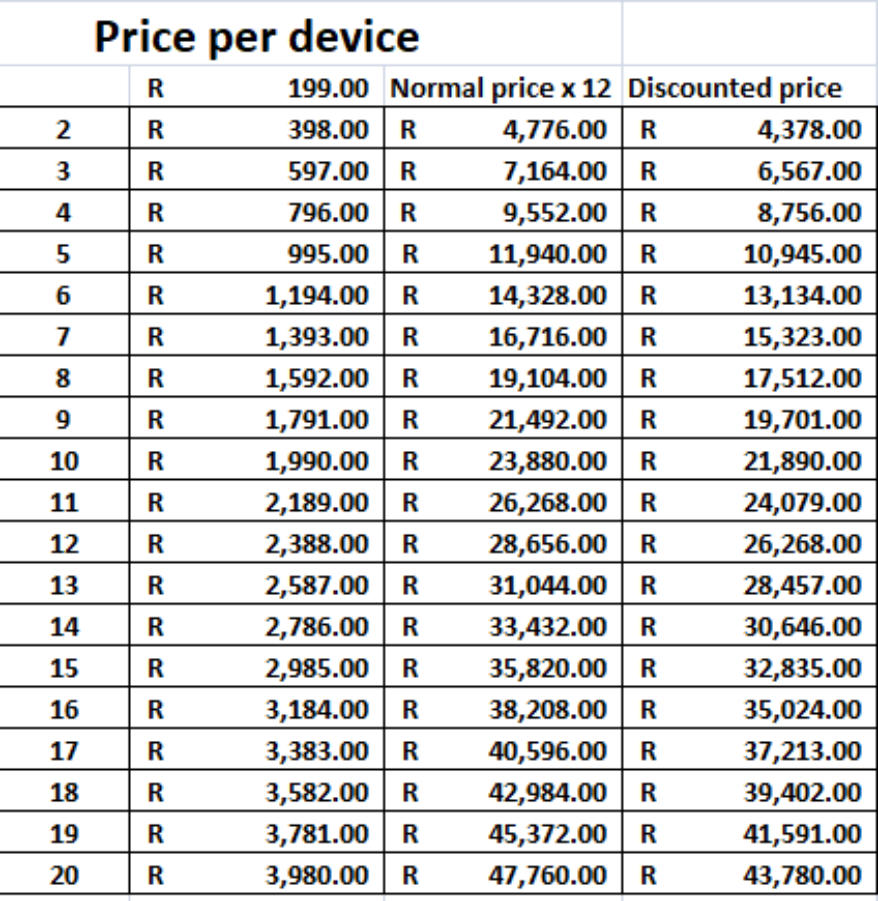
Task: Select the discounted cell 26,268.00
Action: [750, 542]
